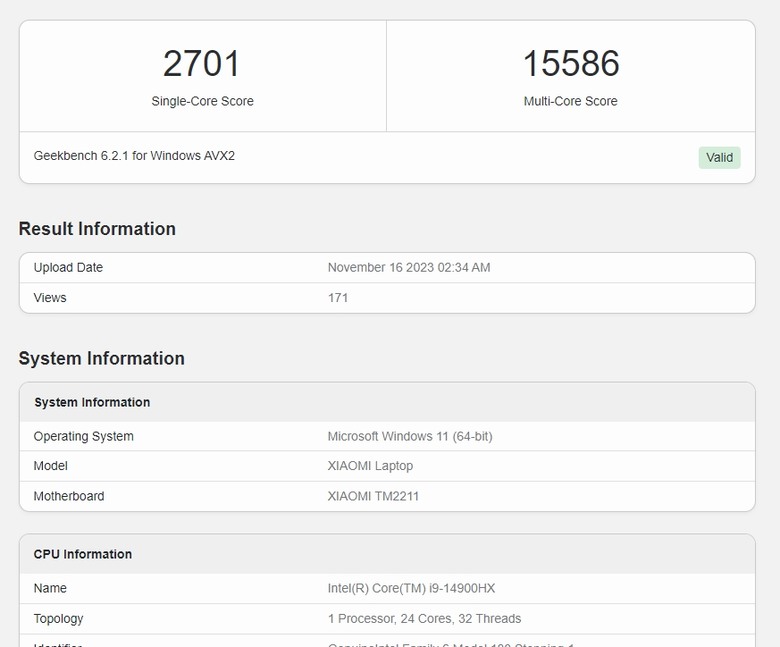Click the large System Information page heading
The height and width of the screenshot is (647, 780).
(x=101, y=359)
